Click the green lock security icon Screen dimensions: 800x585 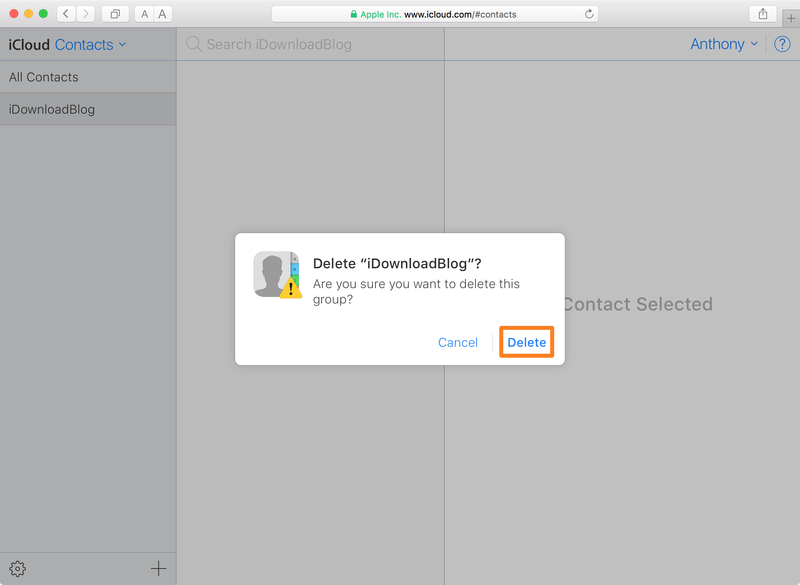click(353, 14)
